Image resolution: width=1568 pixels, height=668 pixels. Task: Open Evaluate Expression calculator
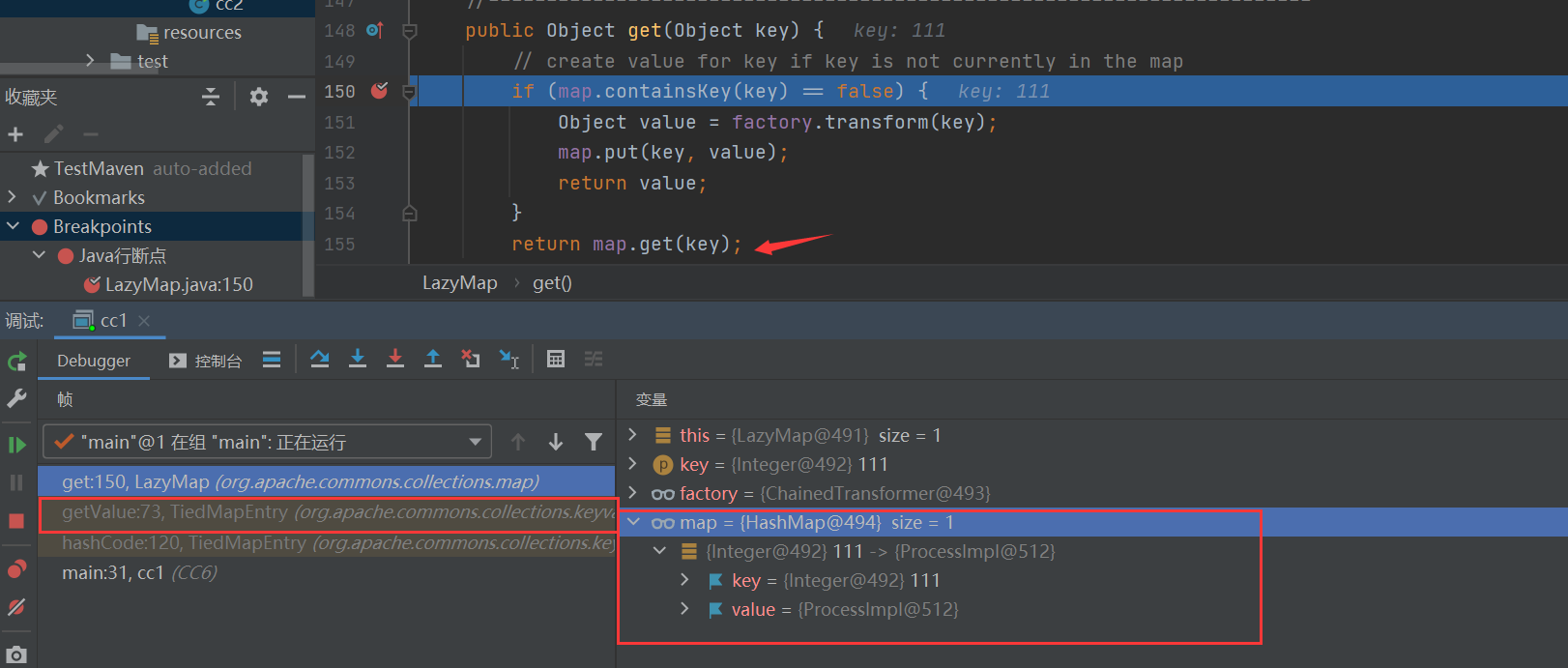(556, 360)
